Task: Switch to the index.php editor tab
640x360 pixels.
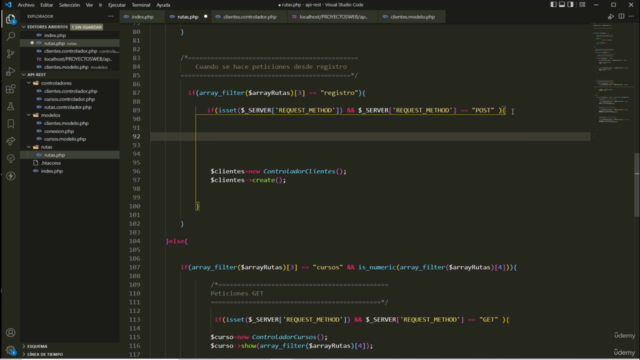Action: [142, 17]
